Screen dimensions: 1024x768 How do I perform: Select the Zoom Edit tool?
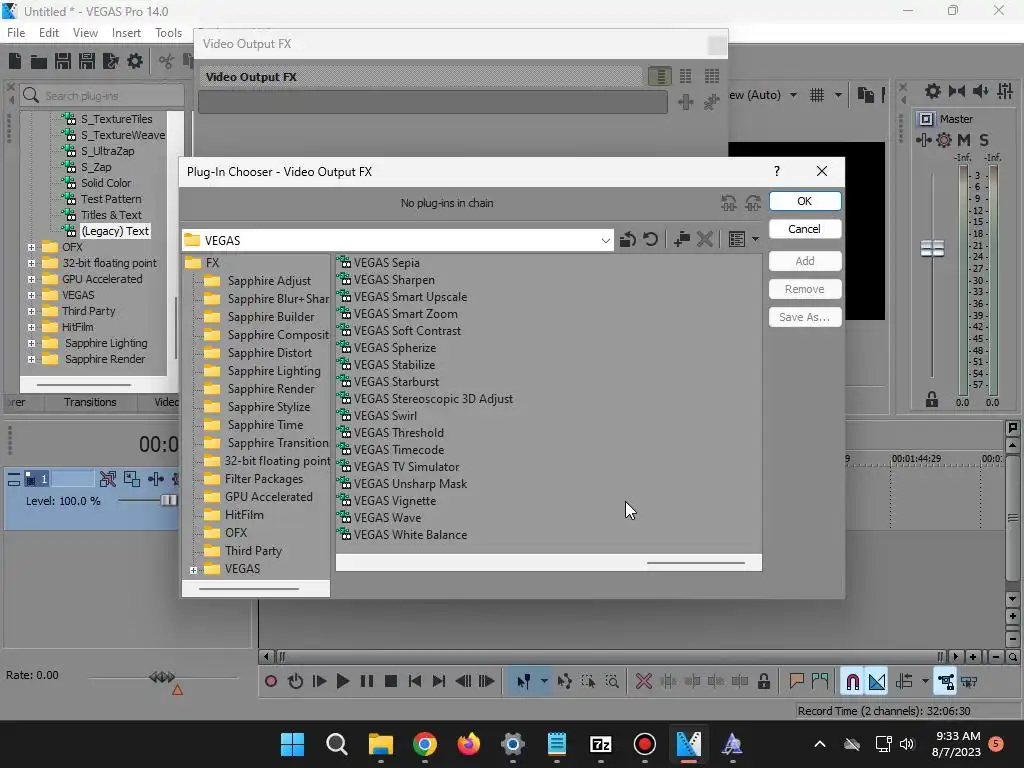(613, 682)
